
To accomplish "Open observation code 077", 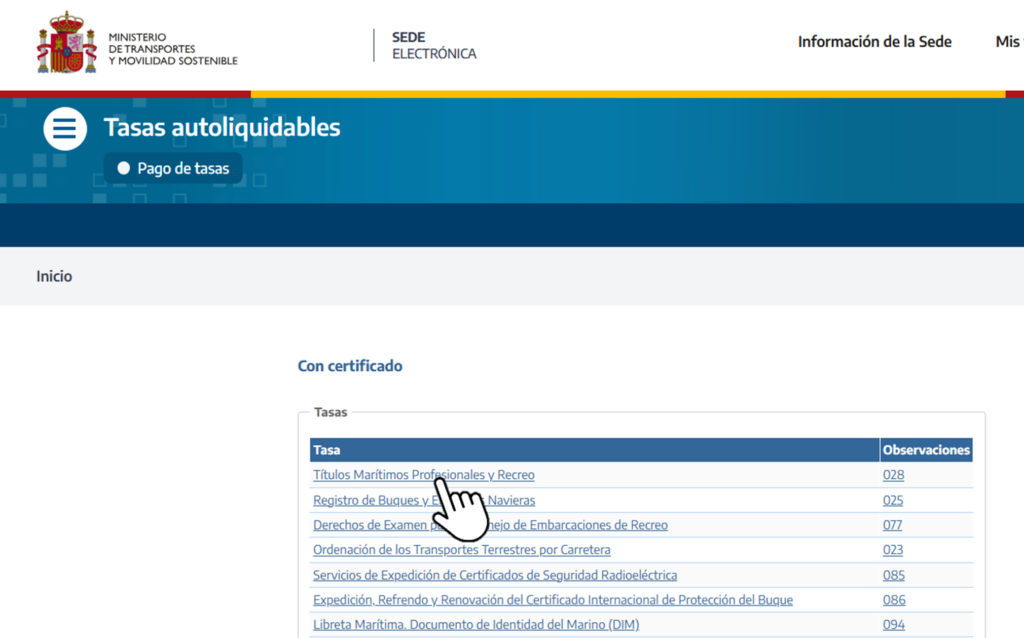I will (892, 525).
